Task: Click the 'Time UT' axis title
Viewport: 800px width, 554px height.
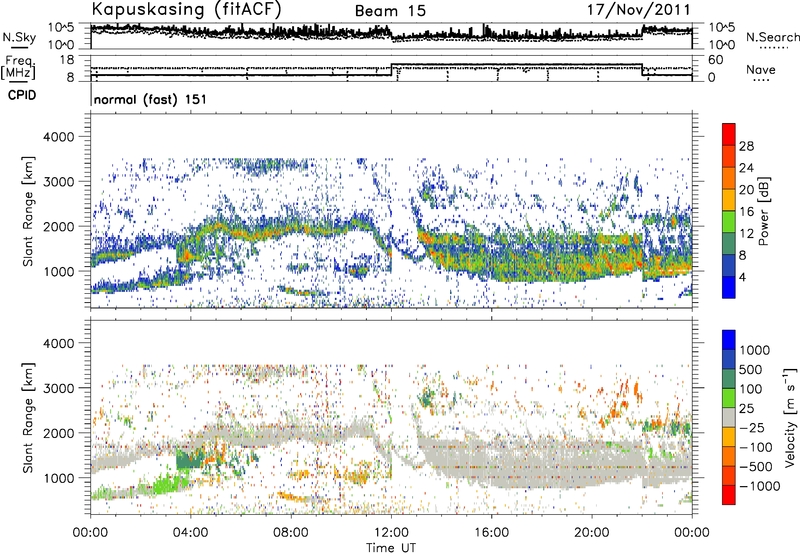Action: (x=391, y=548)
